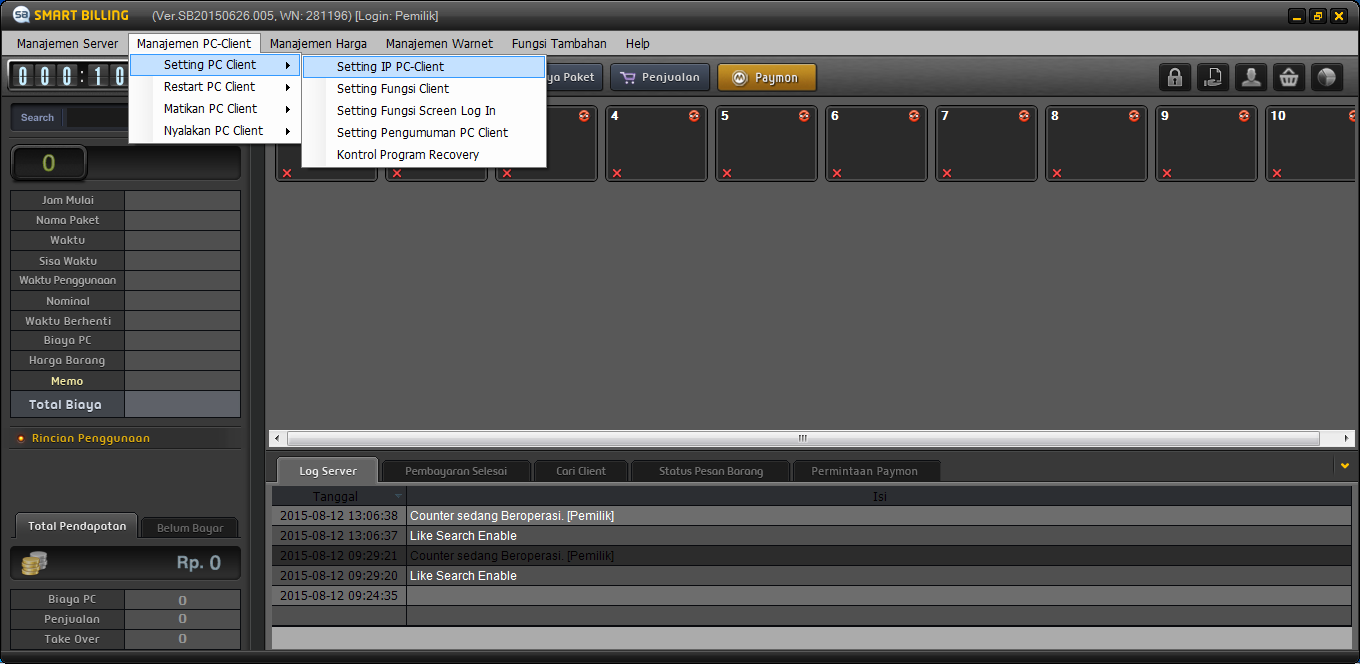
Task: Open Manajemen PC-Client menu
Action: coord(194,43)
